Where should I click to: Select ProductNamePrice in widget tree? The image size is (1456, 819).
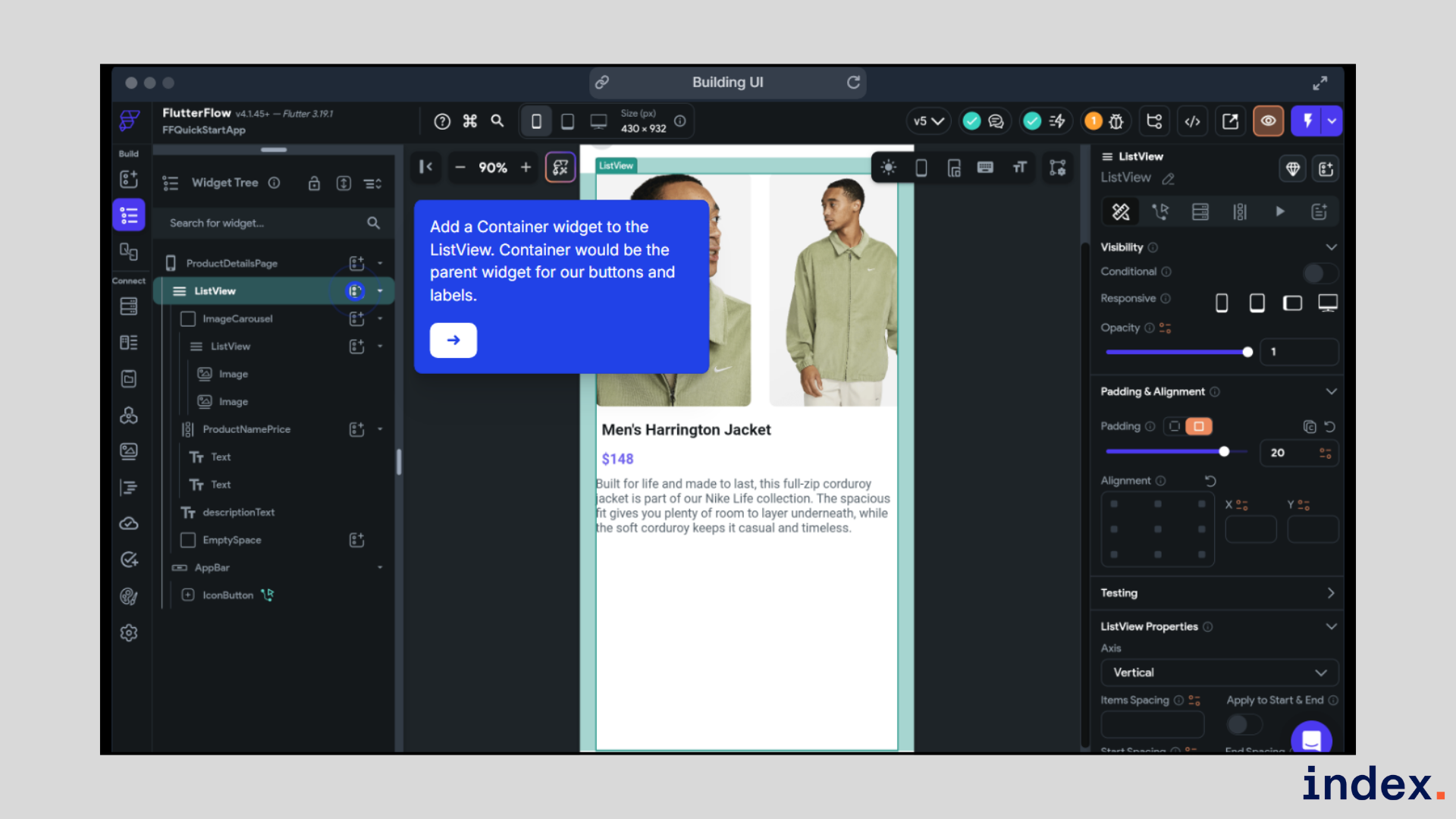point(246,429)
